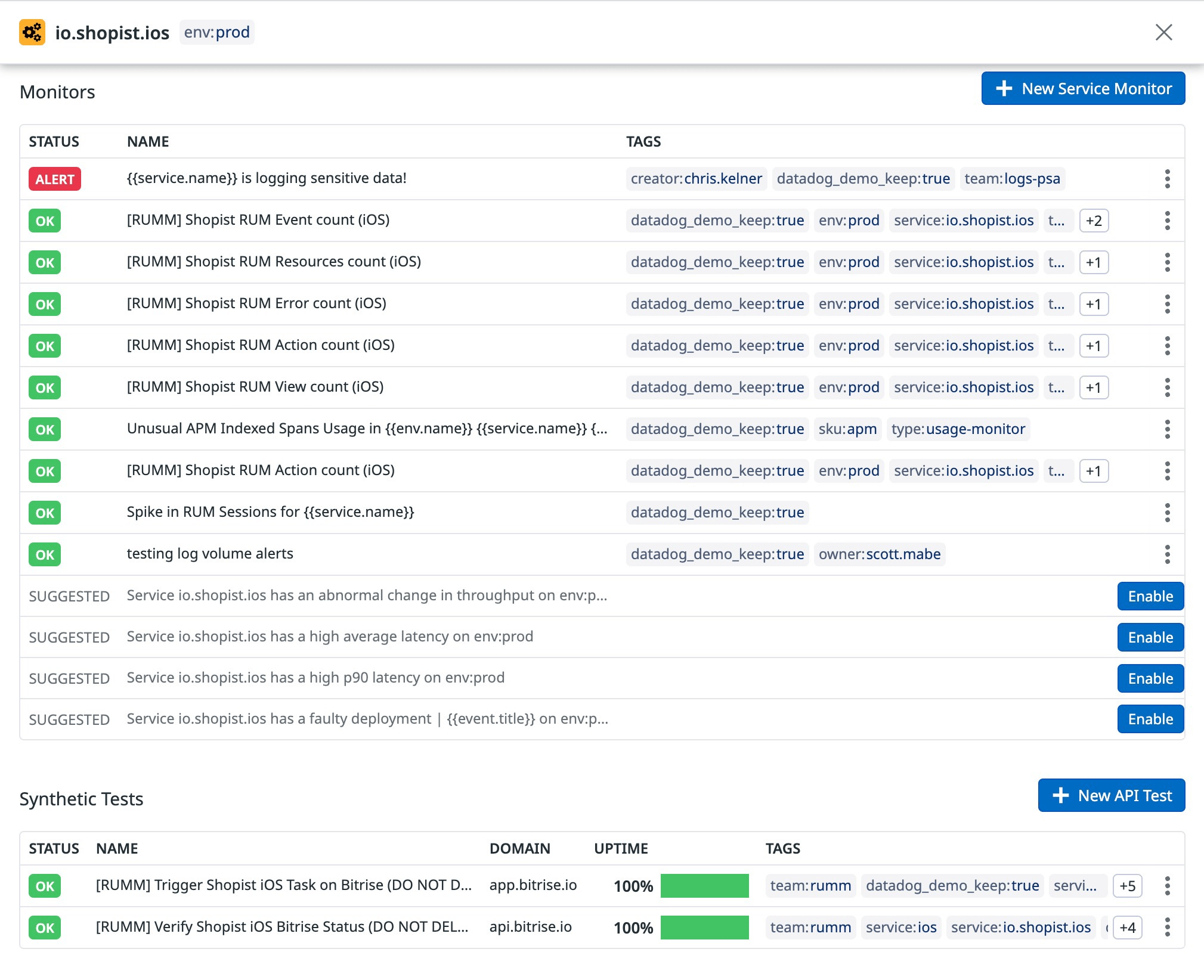Click the env:prod tag in the header

(217, 32)
